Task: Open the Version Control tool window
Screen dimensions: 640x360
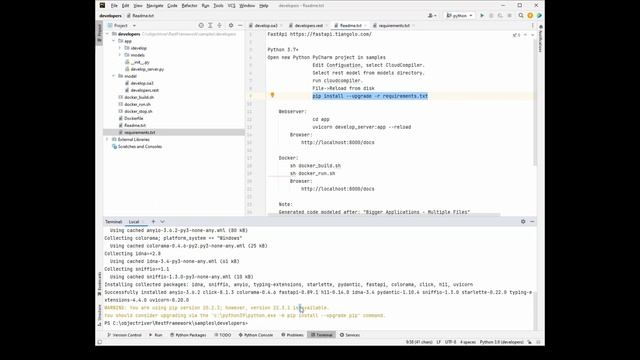Action: (x=124, y=335)
